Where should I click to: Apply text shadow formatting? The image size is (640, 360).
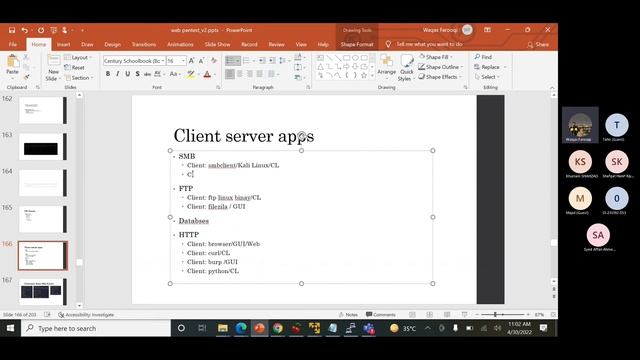138,74
